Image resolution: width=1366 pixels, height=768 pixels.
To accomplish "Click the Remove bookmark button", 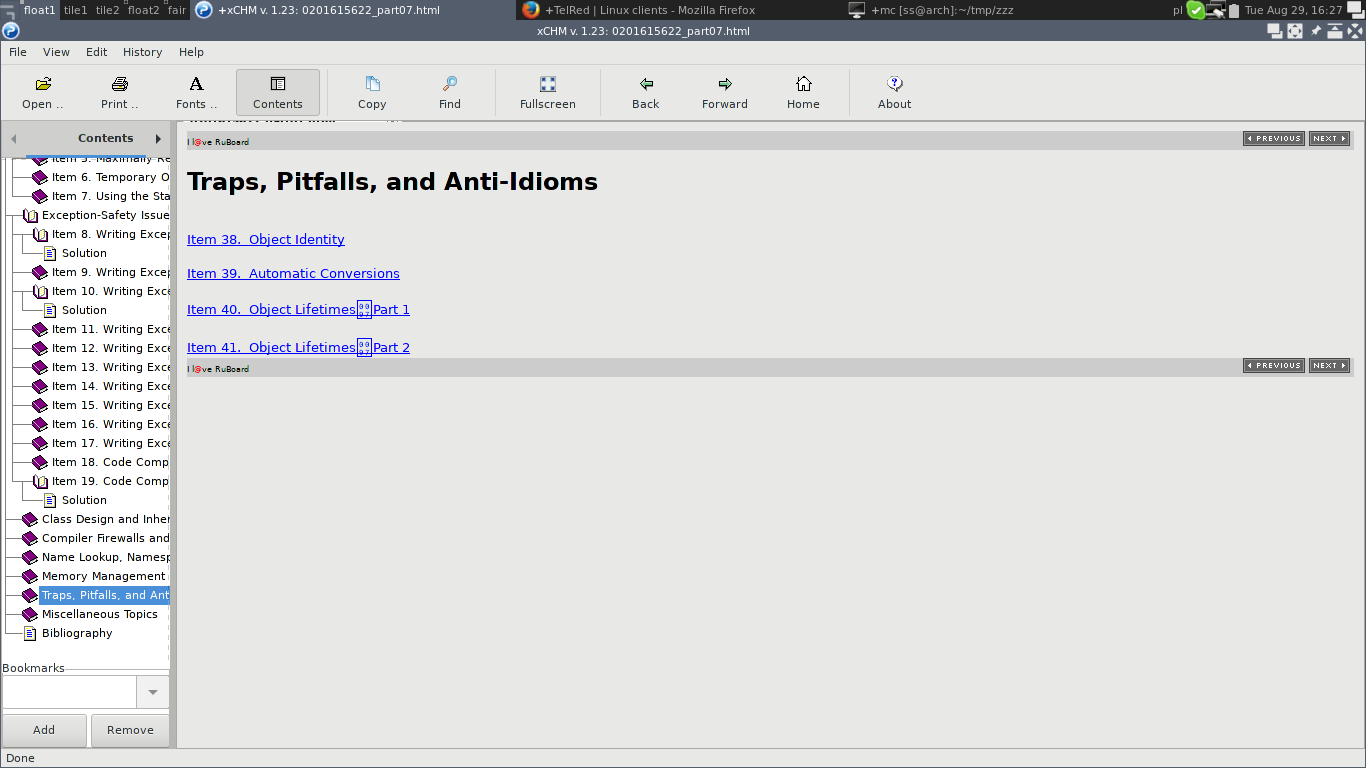I will tap(130, 730).
